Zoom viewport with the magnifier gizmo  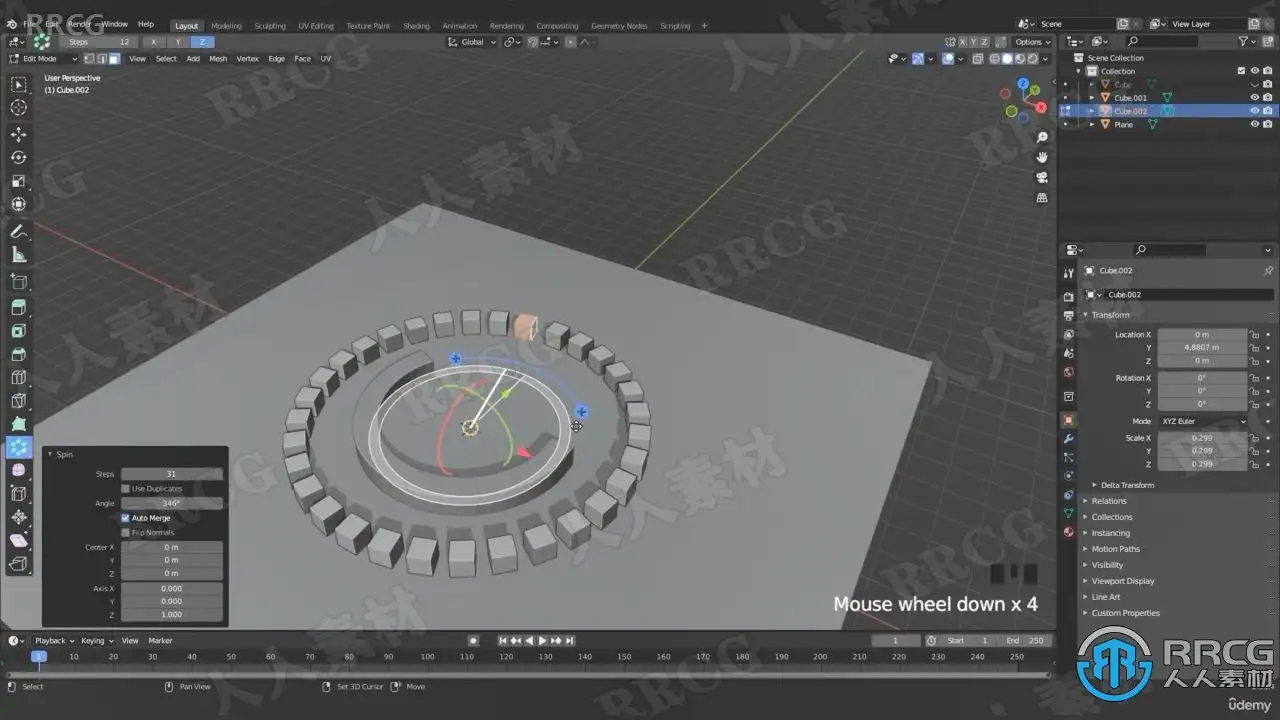tap(1042, 137)
